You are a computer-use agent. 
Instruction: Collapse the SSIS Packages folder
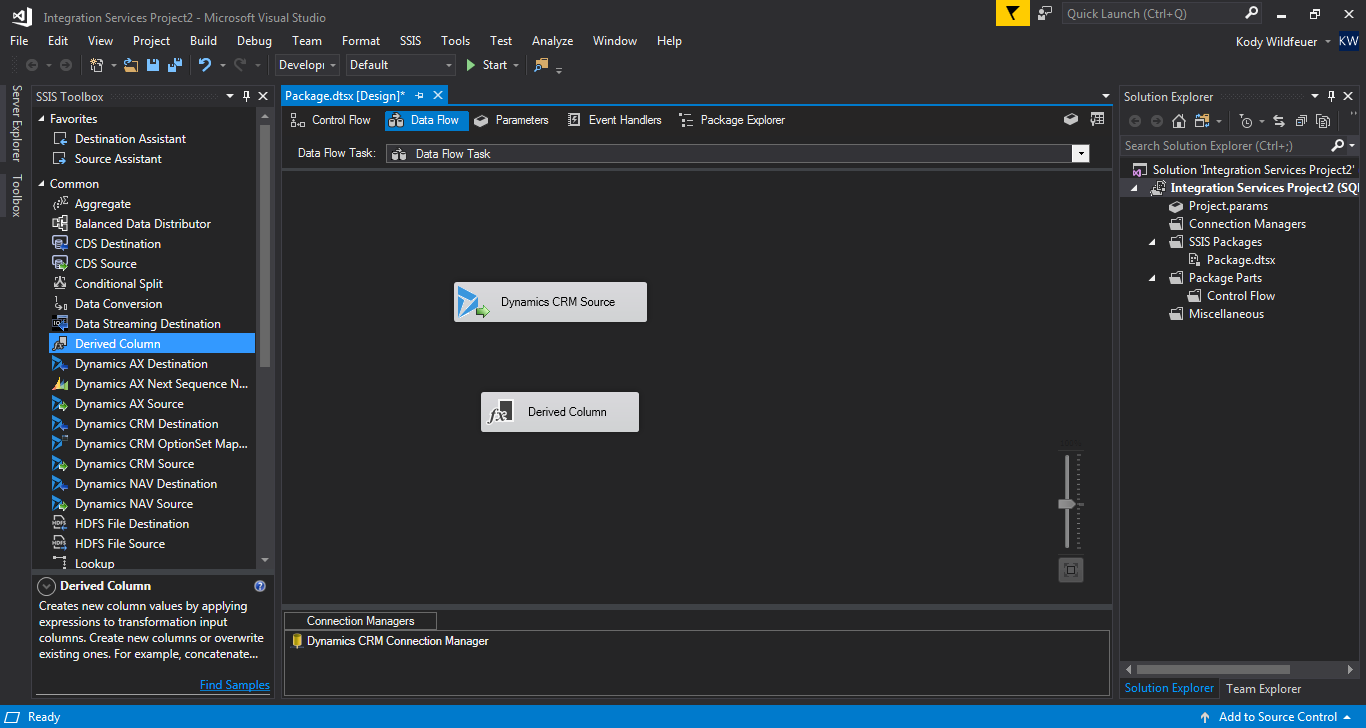click(x=1152, y=242)
